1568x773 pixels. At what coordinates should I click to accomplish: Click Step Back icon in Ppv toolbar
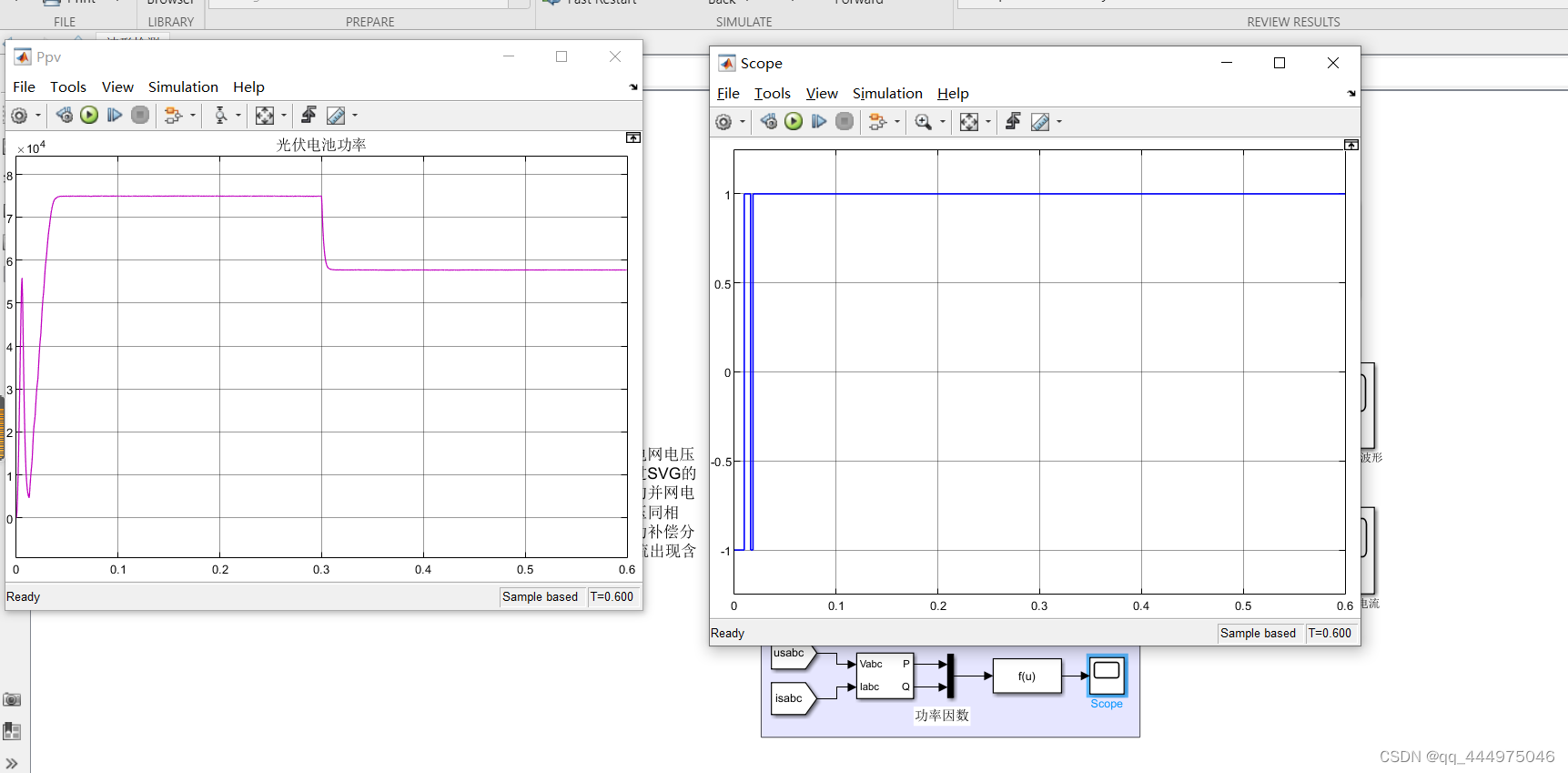64,115
